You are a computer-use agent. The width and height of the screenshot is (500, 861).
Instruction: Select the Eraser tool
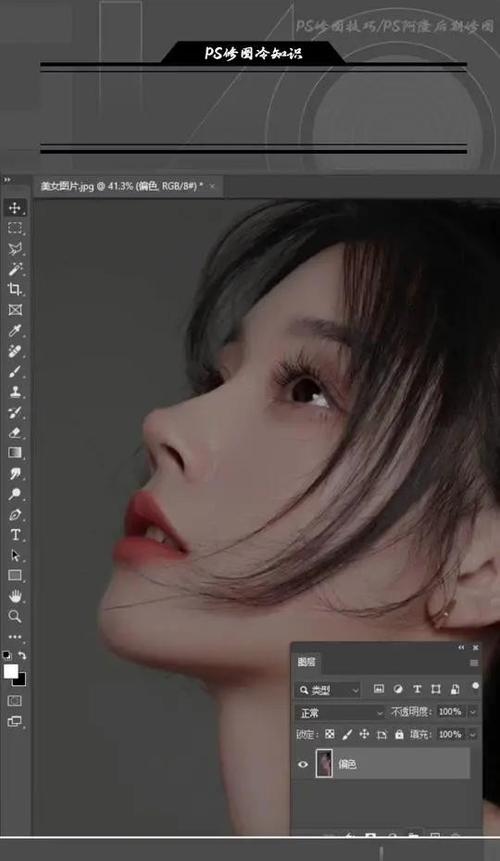[x=15, y=433]
